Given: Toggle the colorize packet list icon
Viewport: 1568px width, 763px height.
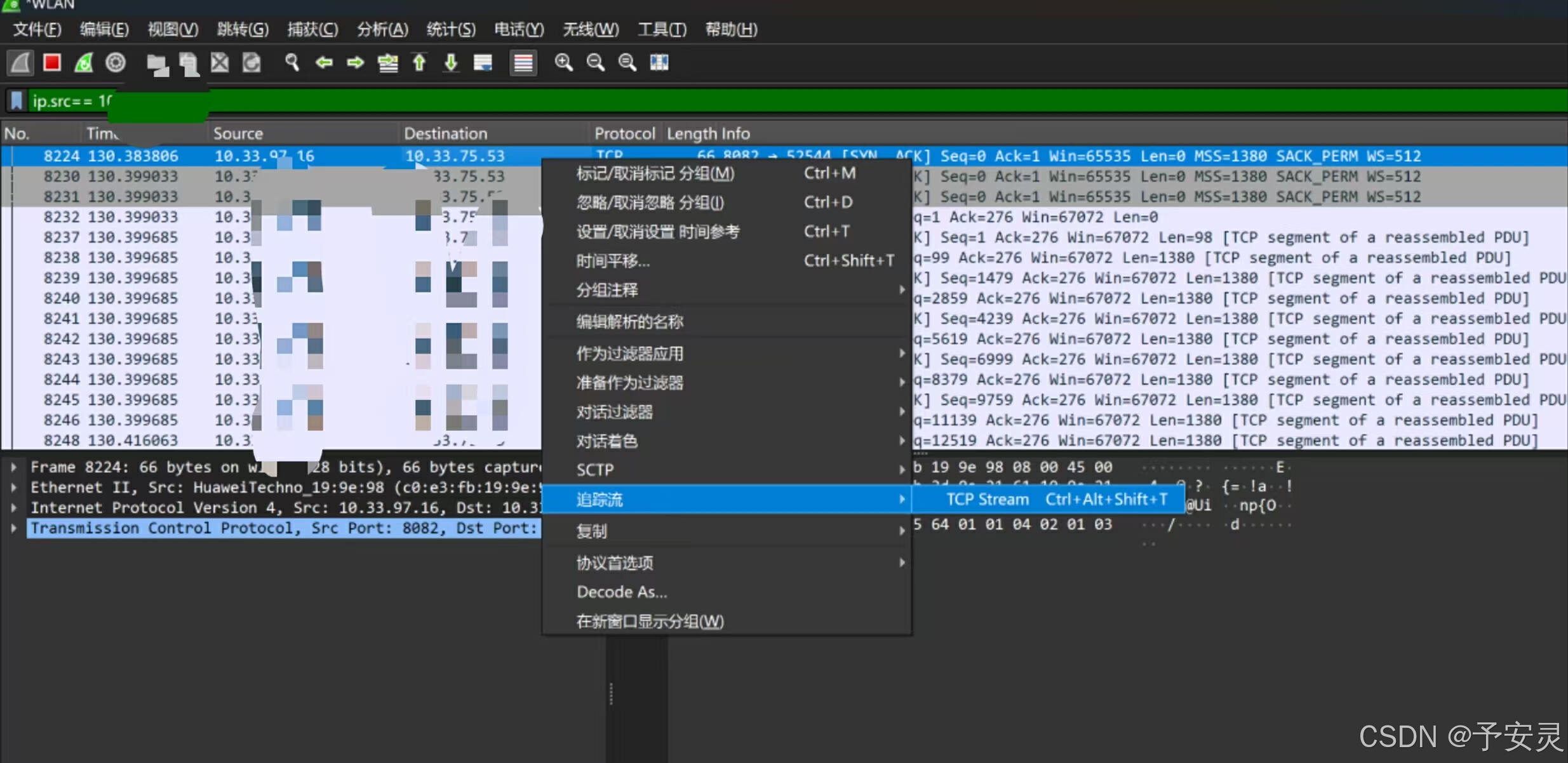Looking at the screenshot, I should coord(523,63).
